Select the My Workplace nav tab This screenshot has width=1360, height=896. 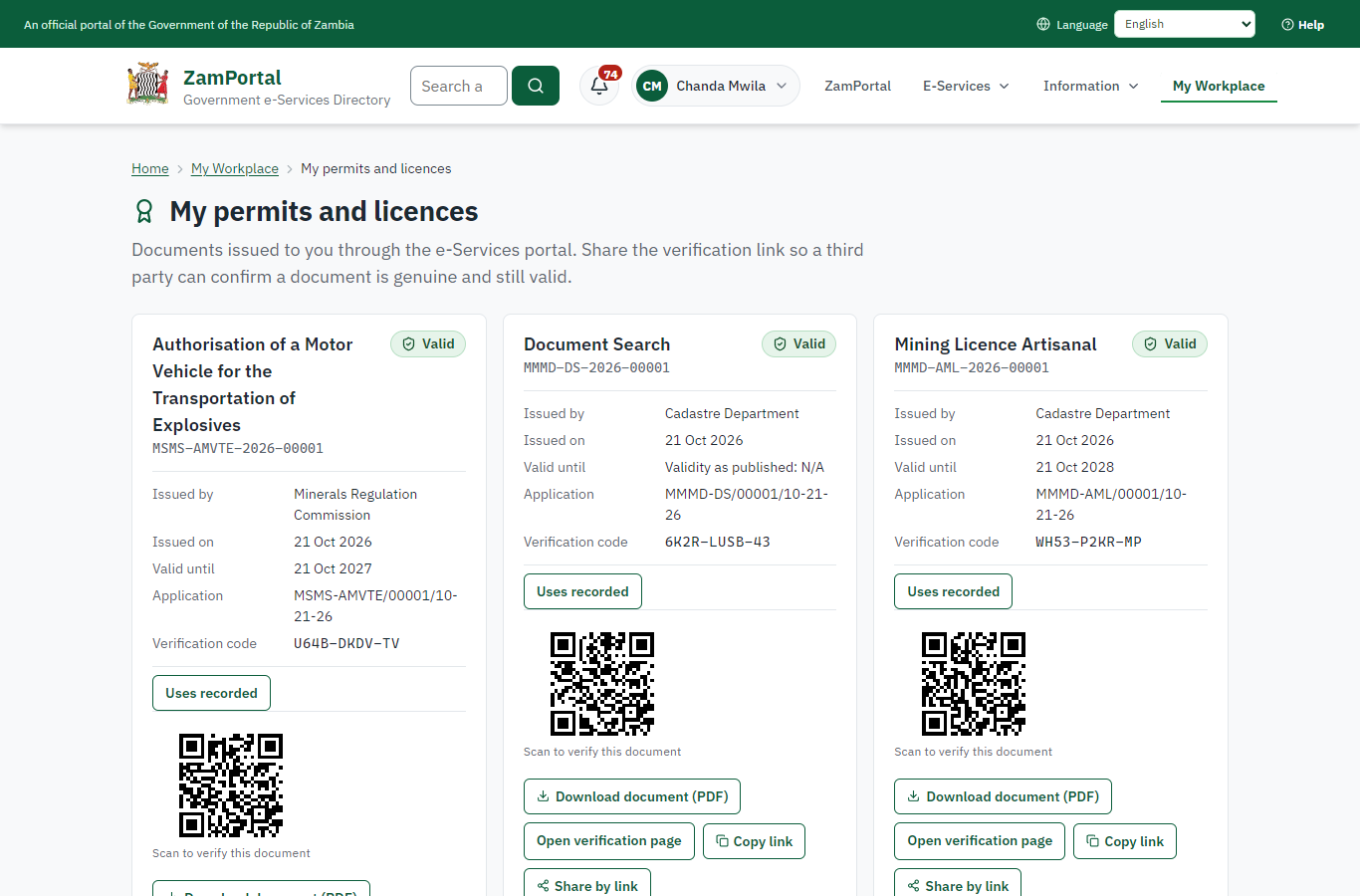[x=1219, y=86]
